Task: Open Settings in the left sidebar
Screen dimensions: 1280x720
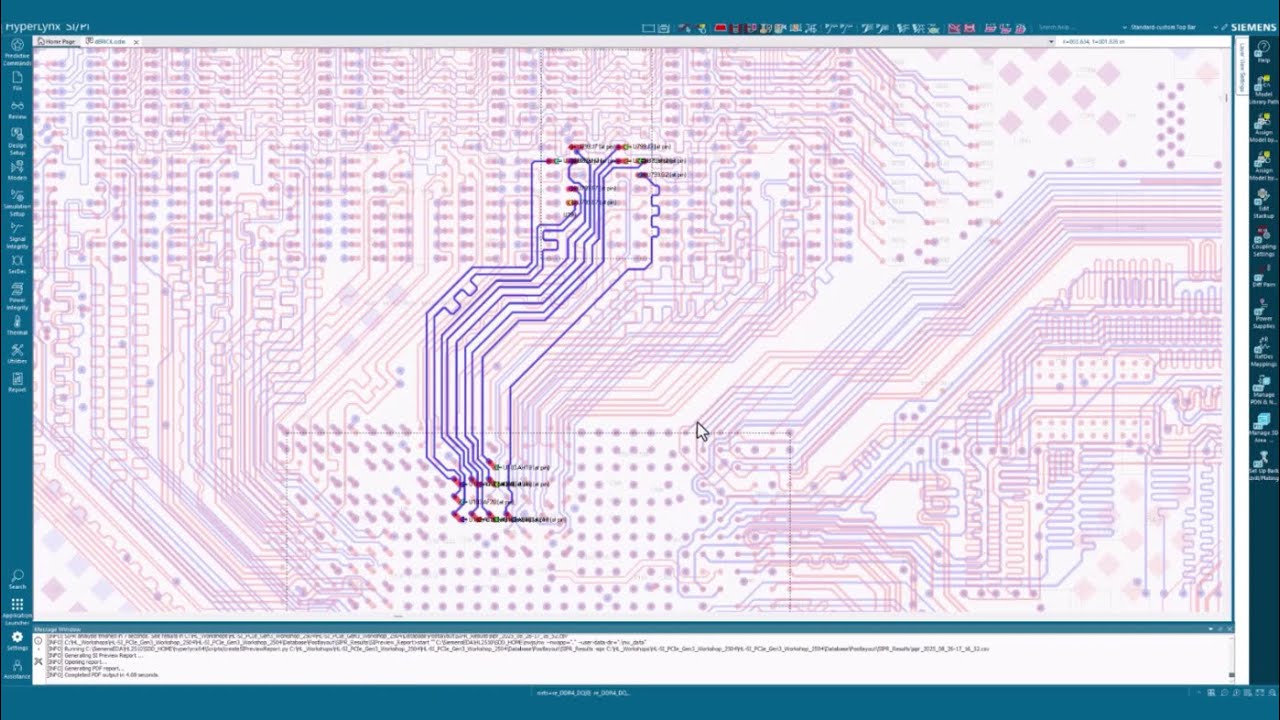Action: [17, 640]
